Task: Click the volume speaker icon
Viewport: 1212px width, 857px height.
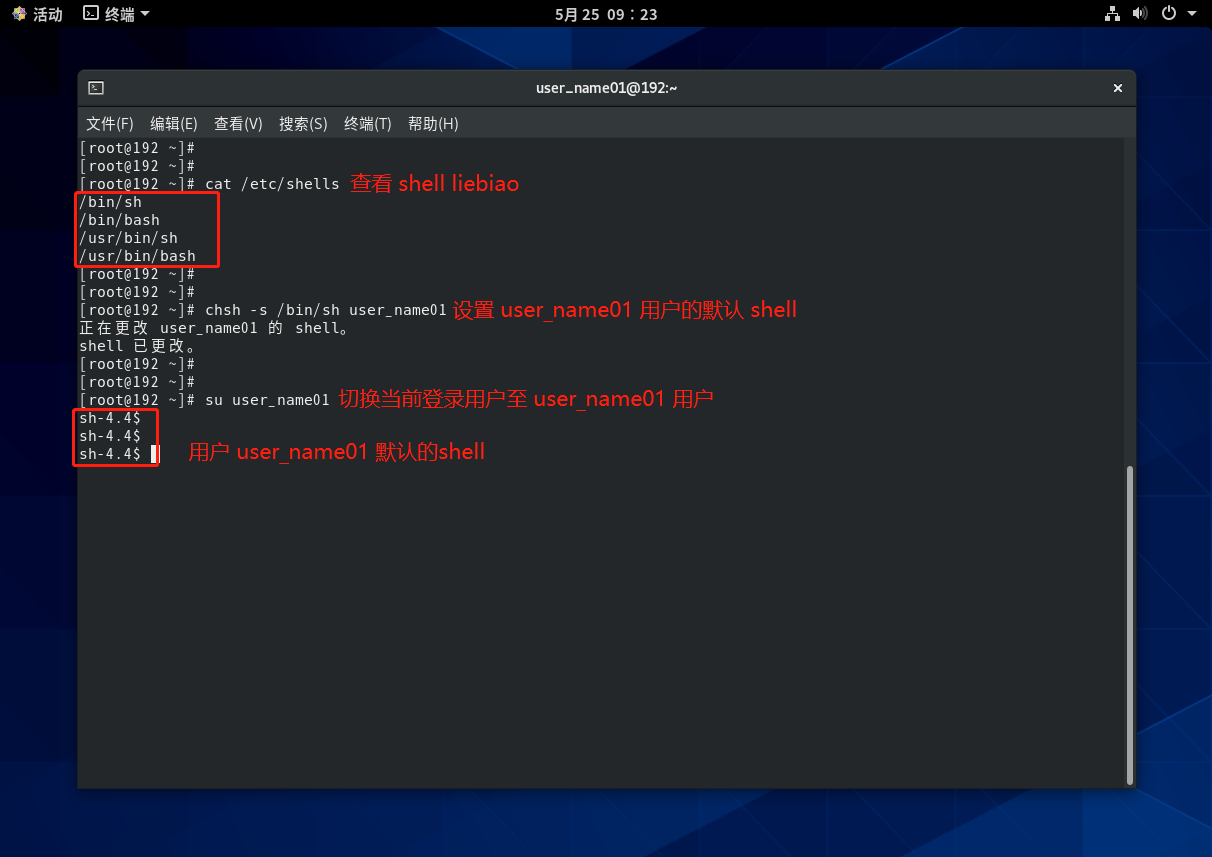Action: [1140, 14]
